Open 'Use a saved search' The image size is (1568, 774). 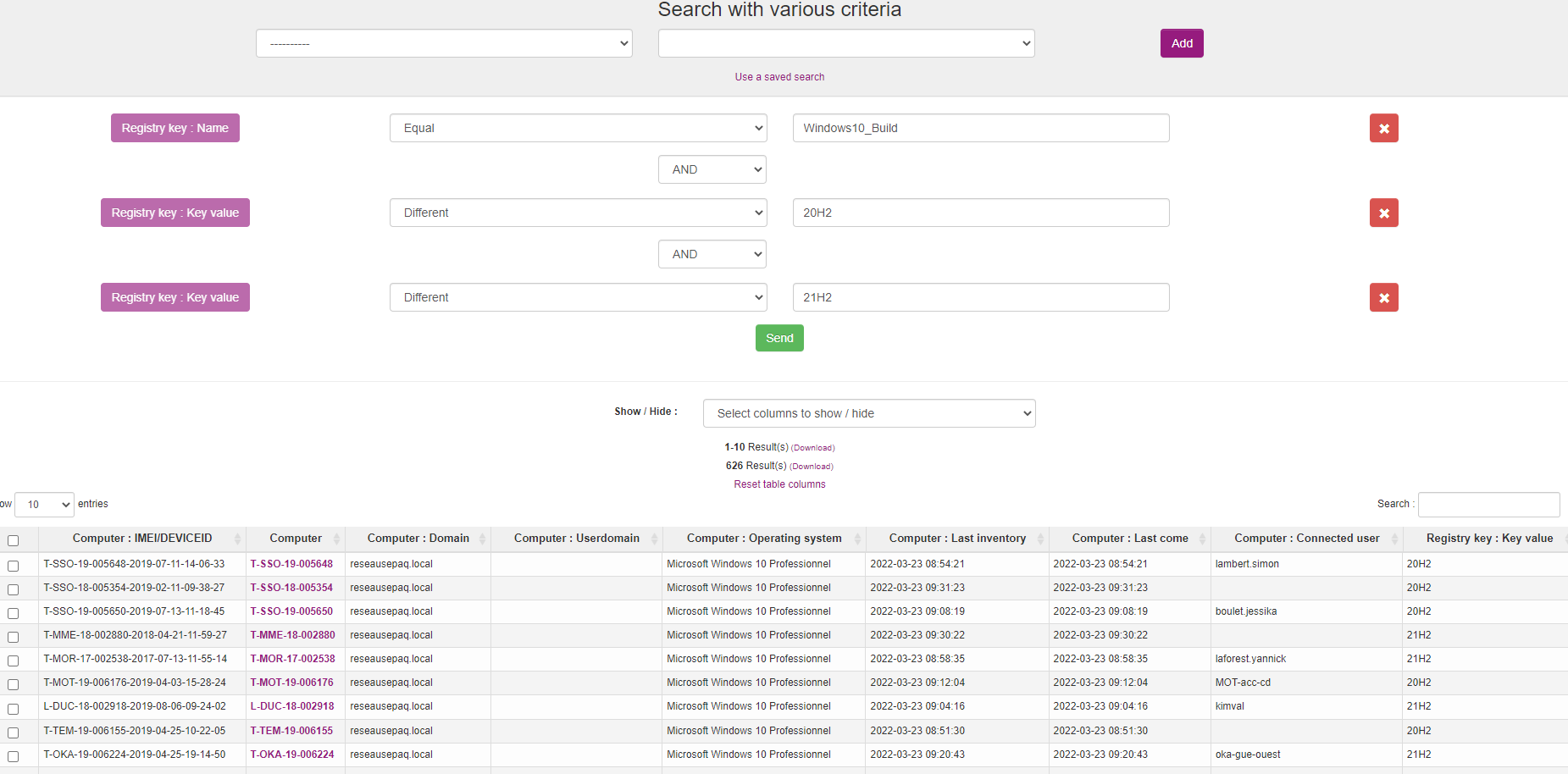pos(778,76)
